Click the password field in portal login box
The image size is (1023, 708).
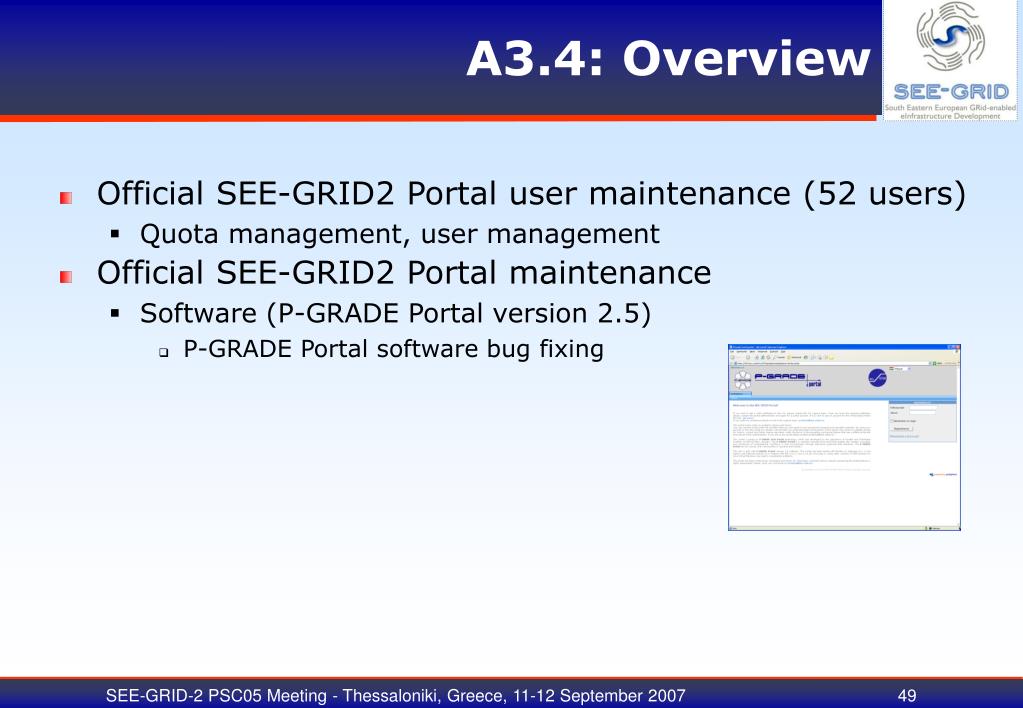pyautogui.click(x=923, y=413)
